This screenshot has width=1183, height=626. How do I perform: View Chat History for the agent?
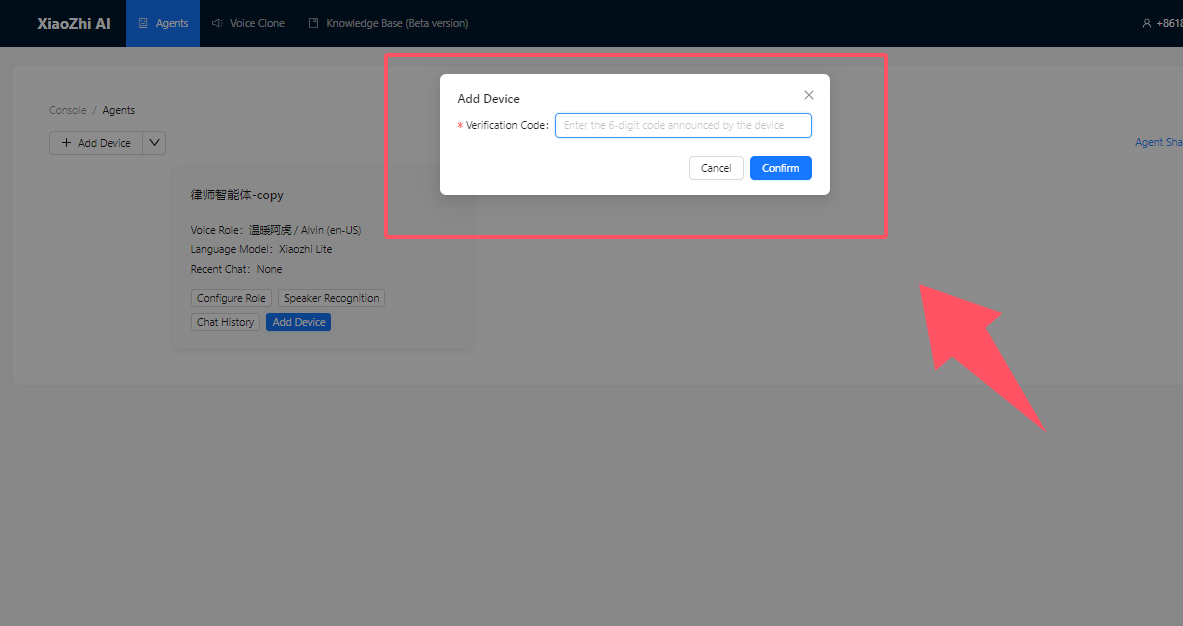pos(225,322)
